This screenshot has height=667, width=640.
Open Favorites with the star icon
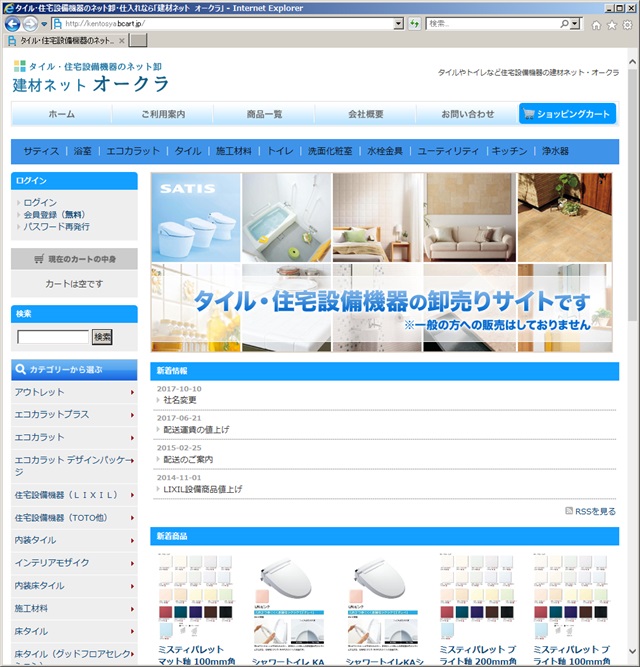612,25
